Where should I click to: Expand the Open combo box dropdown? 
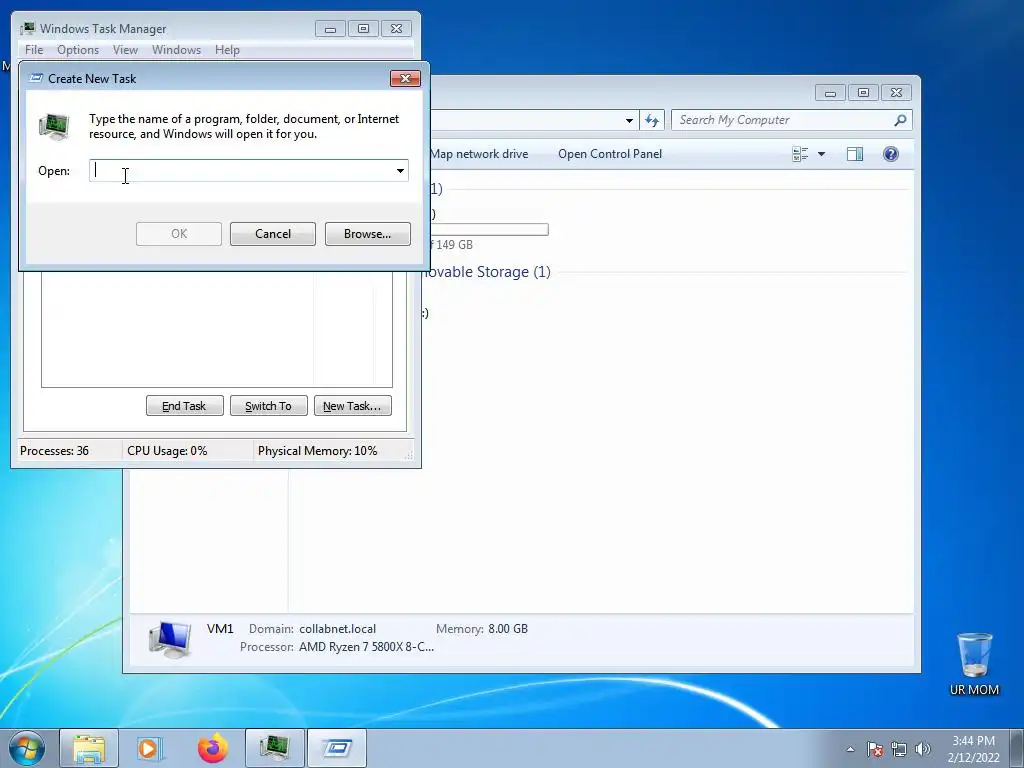point(400,170)
